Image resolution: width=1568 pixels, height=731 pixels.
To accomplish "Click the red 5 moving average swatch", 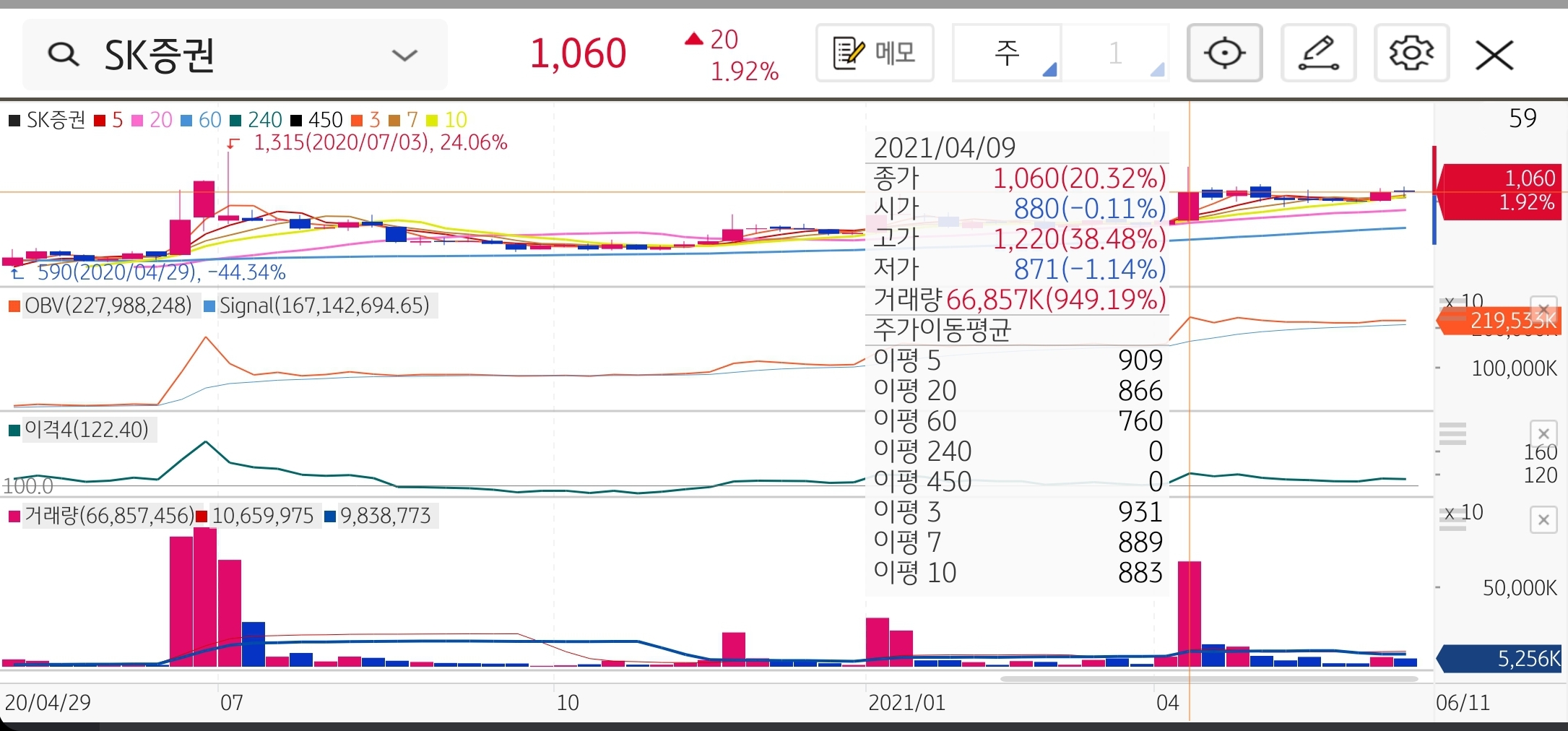I will click(100, 120).
